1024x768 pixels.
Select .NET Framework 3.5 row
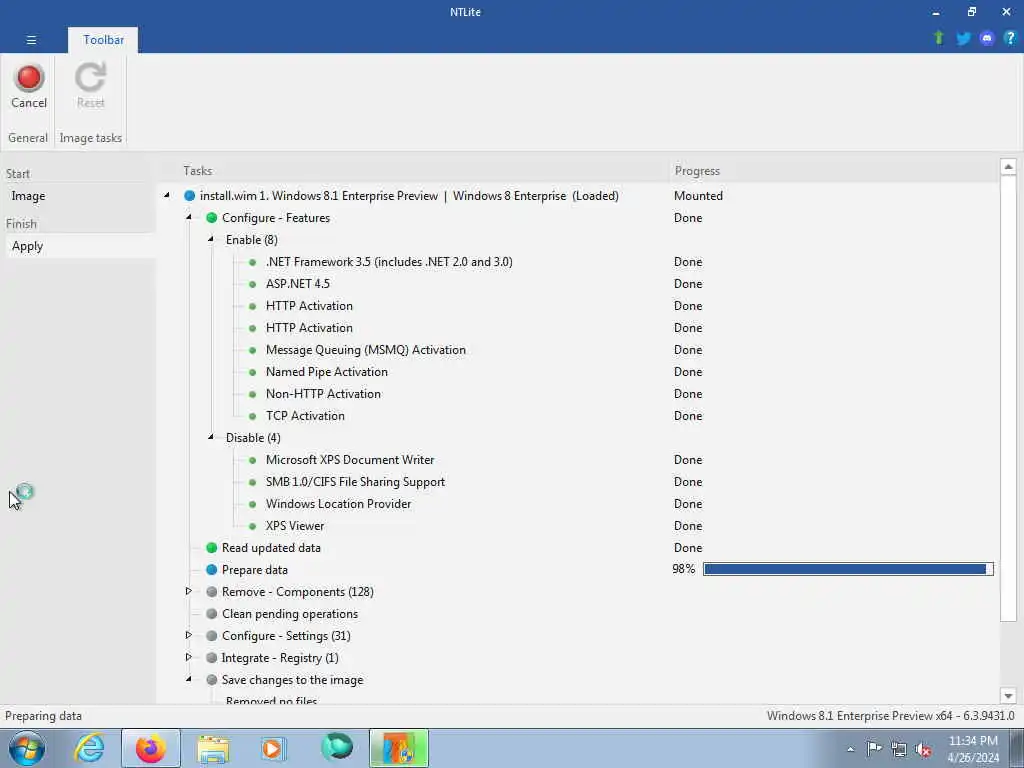[389, 262]
